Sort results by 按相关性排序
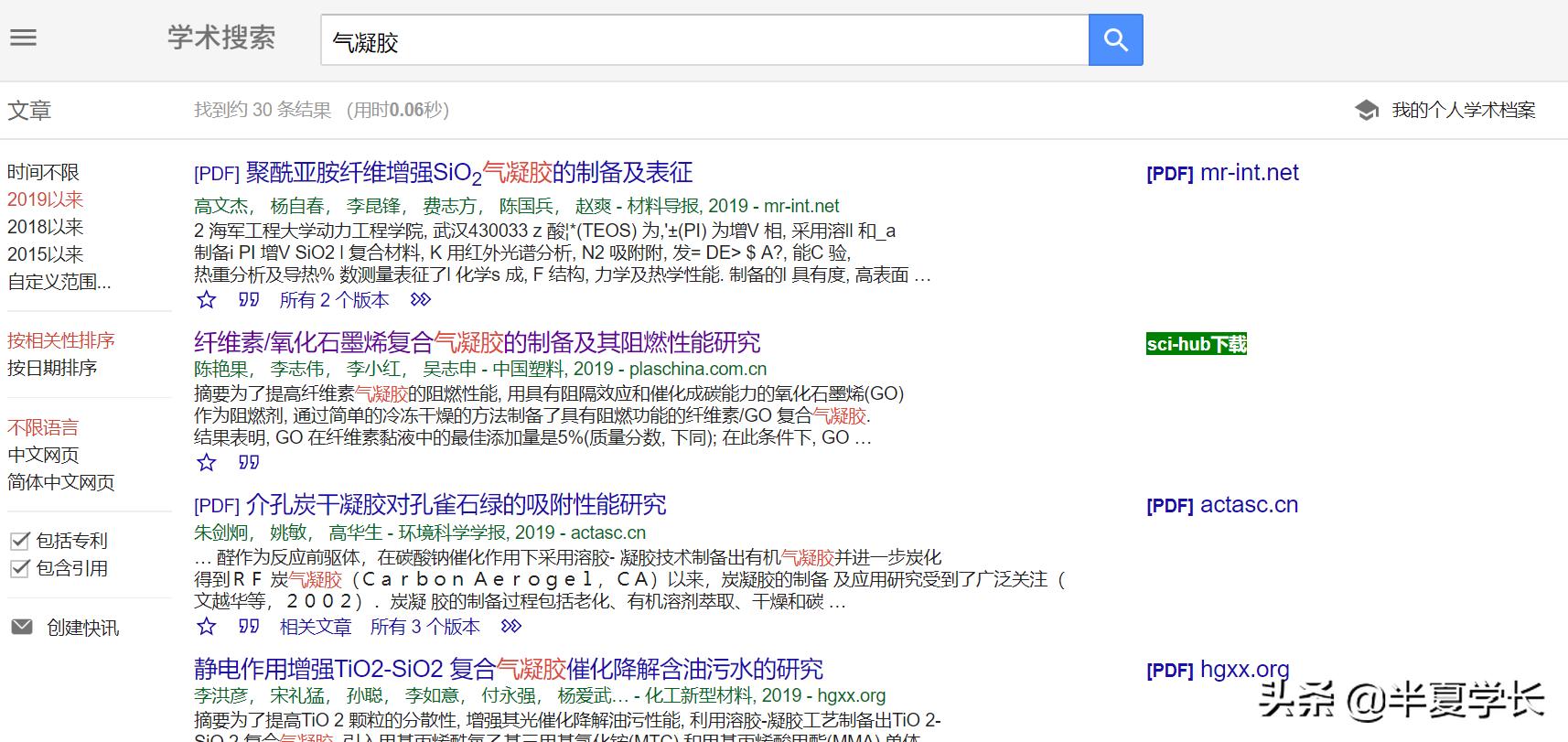Image resolution: width=1568 pixels, height=742 pixels. coord(61,340)
